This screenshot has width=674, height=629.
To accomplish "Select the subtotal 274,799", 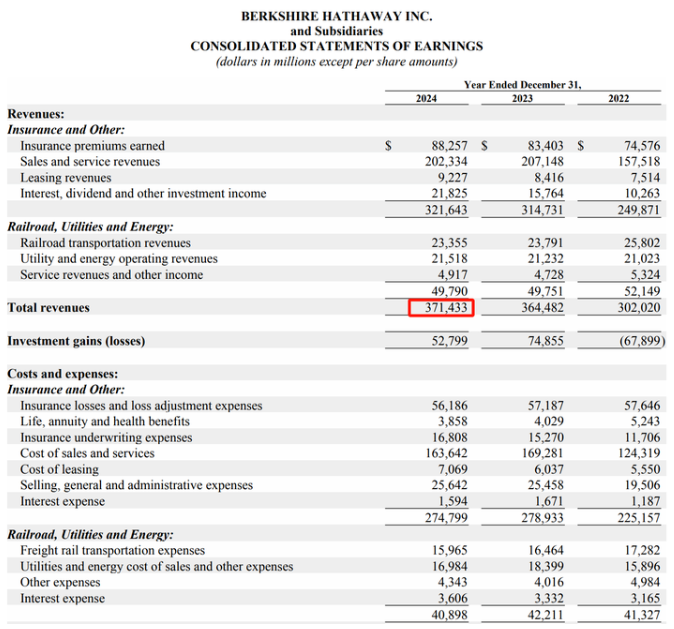I will [446, 518].
